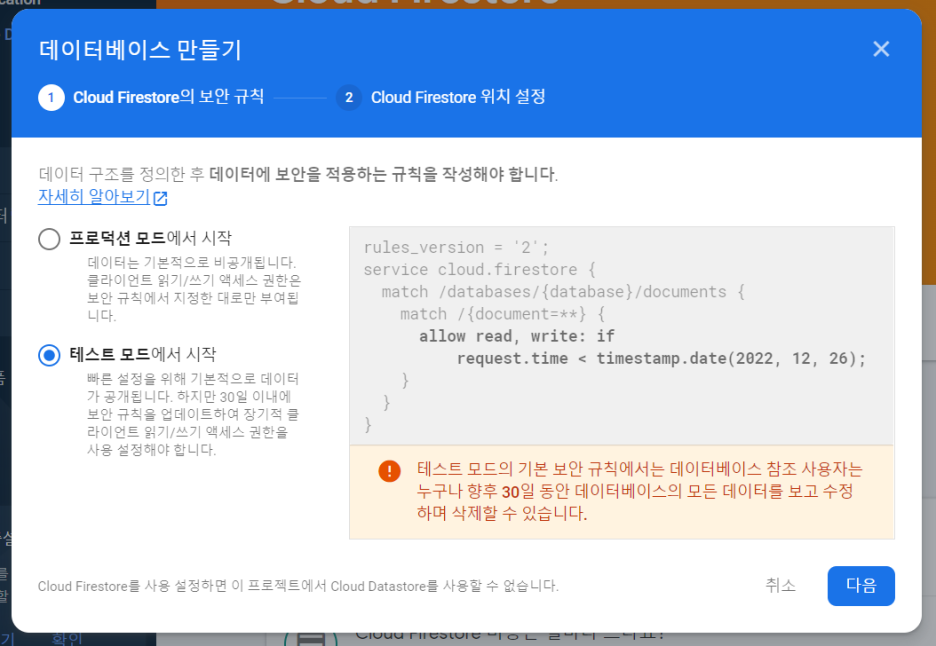Click the step 2 number circle
Viewport: 936px width, 646px height.
point(349,97)
